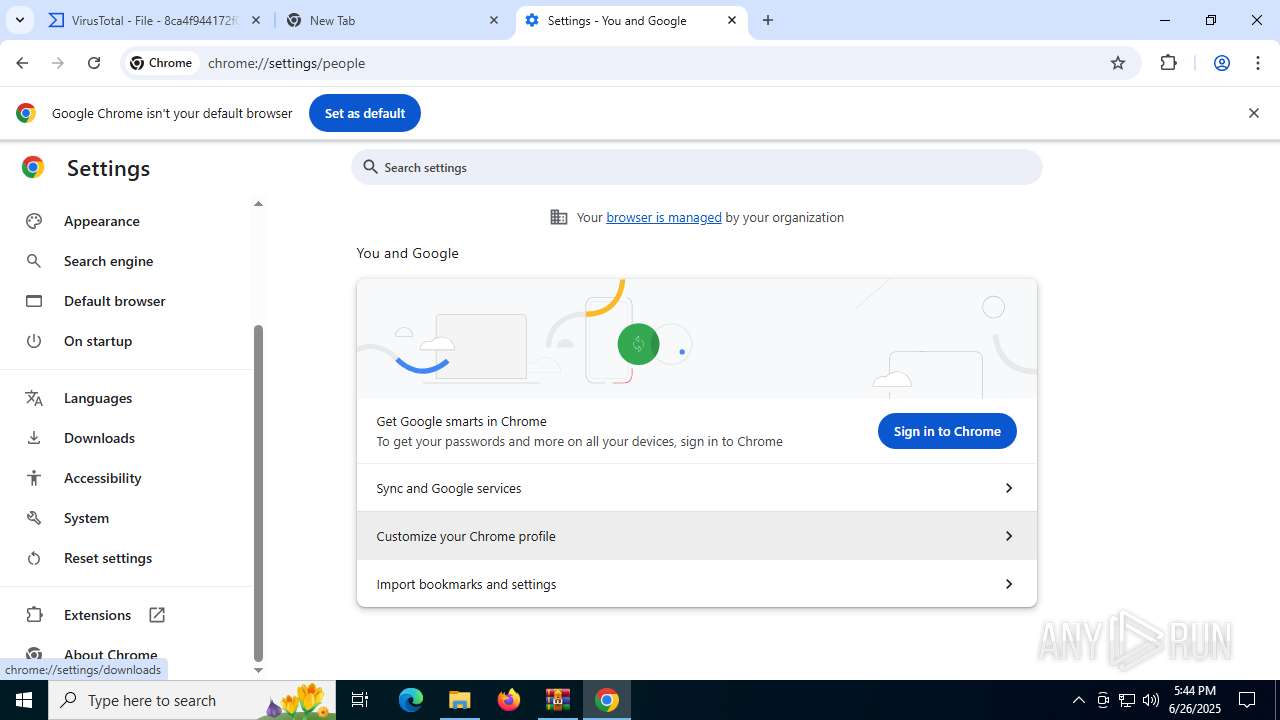Launch Microsoft Edge from taskbar
The height and width of the screenshot is (720, 1280).
point(411,700)
